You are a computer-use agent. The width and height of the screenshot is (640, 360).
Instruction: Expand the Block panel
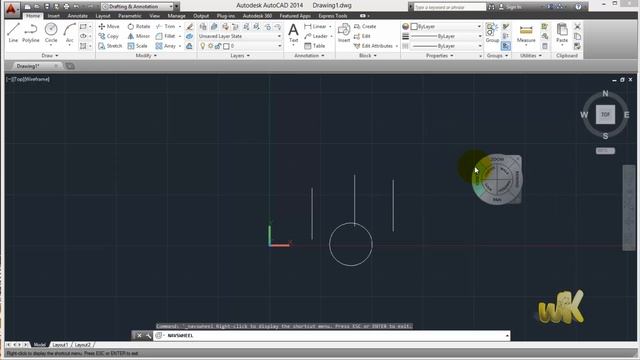(367, 56)
